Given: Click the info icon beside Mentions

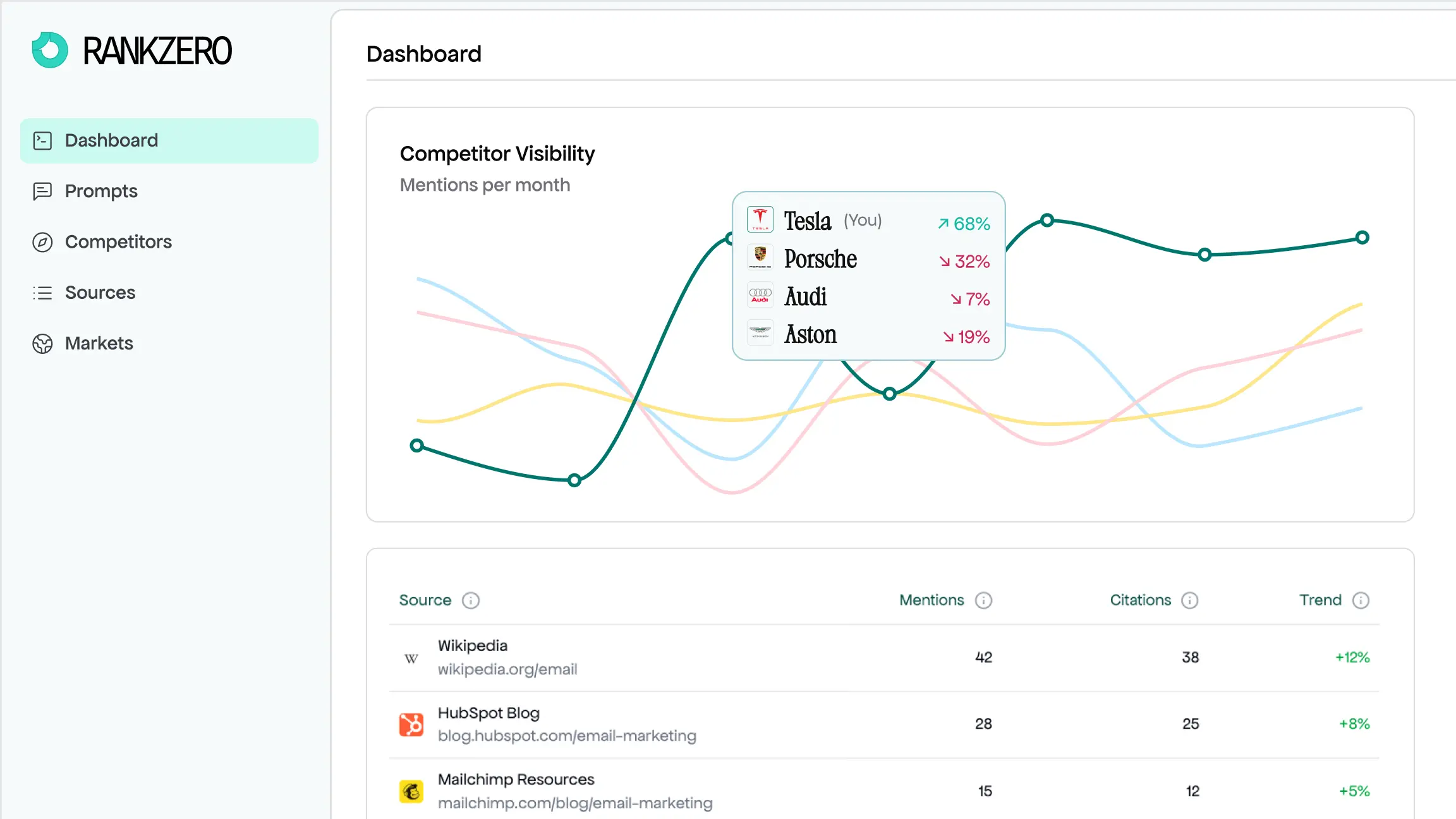Looking at the screenshot, I should pos(983,600).
